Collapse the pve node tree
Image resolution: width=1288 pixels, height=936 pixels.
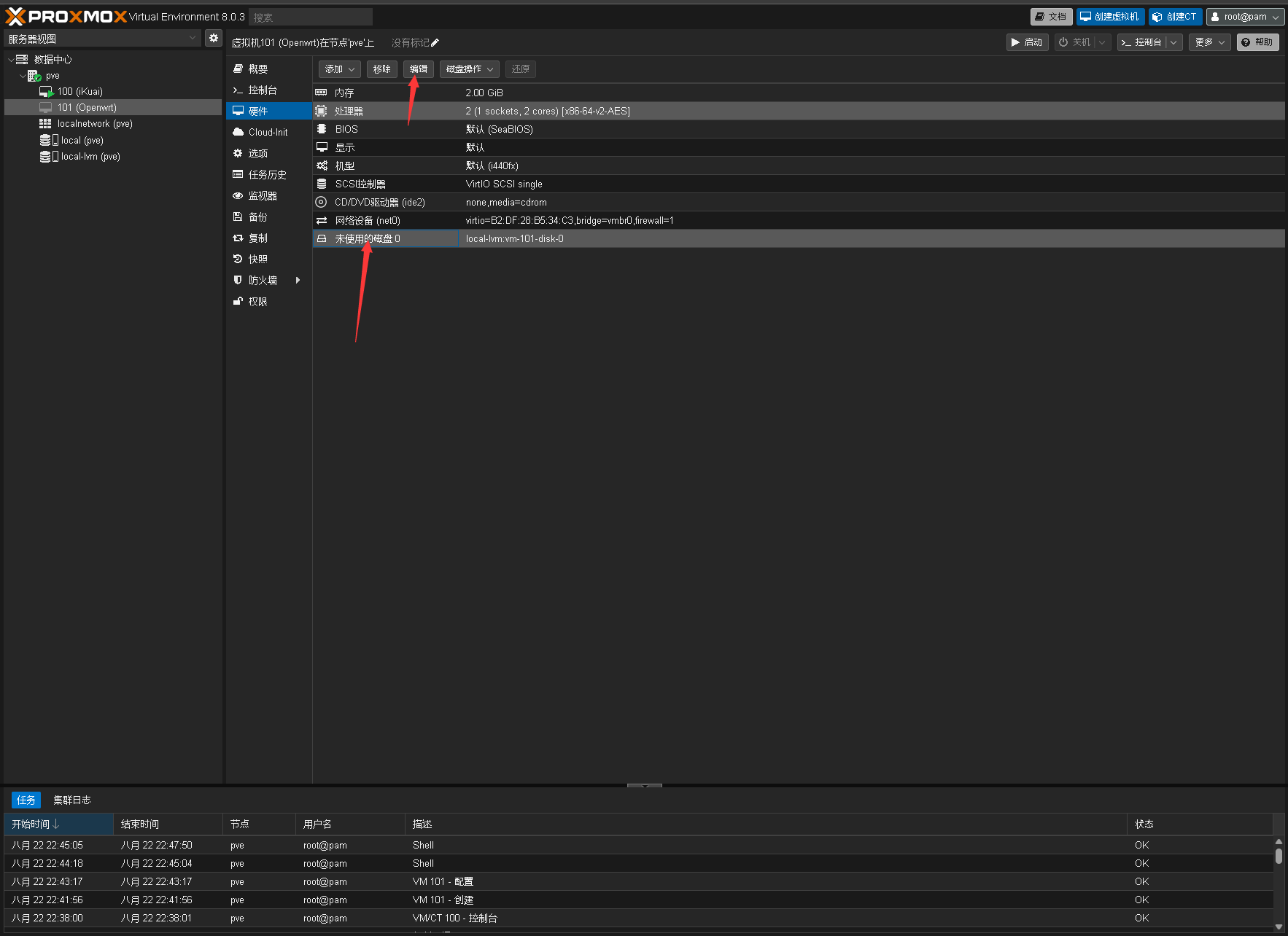click(x=23, y=76)
